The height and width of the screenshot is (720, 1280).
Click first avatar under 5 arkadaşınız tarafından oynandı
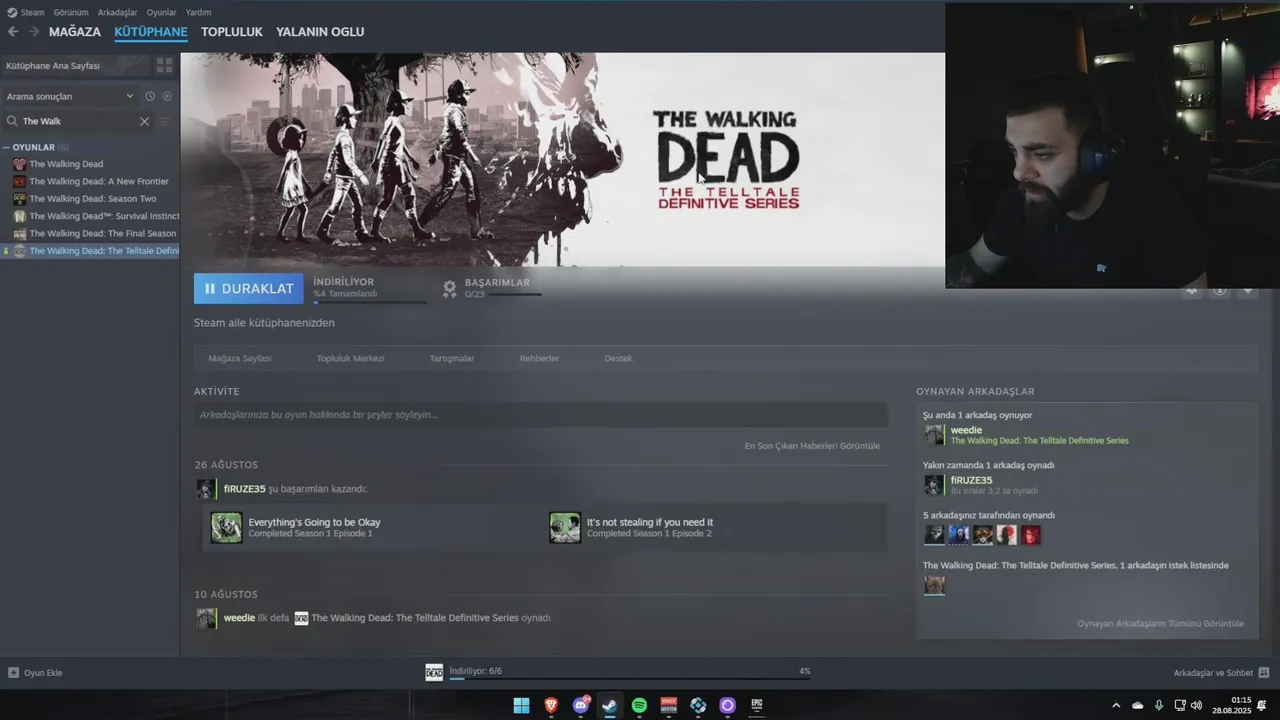(x=934, y=535)
